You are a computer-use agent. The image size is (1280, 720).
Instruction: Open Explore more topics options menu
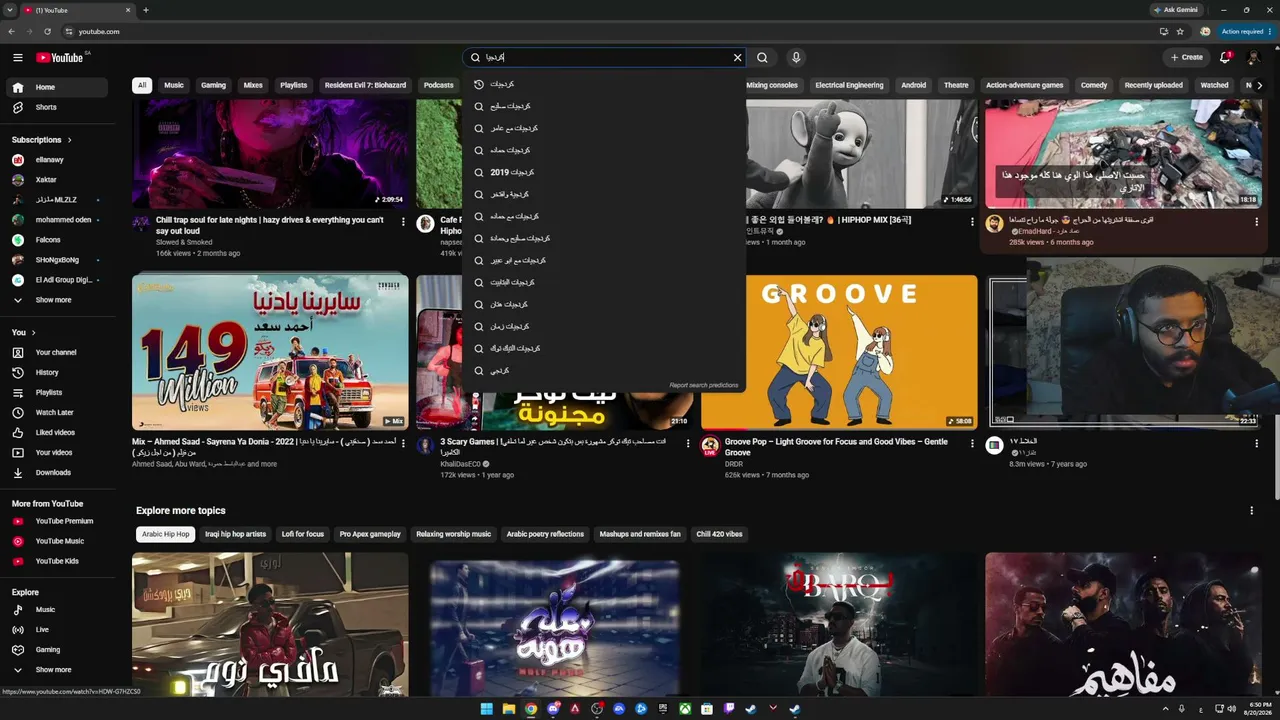click(1251, 511)
